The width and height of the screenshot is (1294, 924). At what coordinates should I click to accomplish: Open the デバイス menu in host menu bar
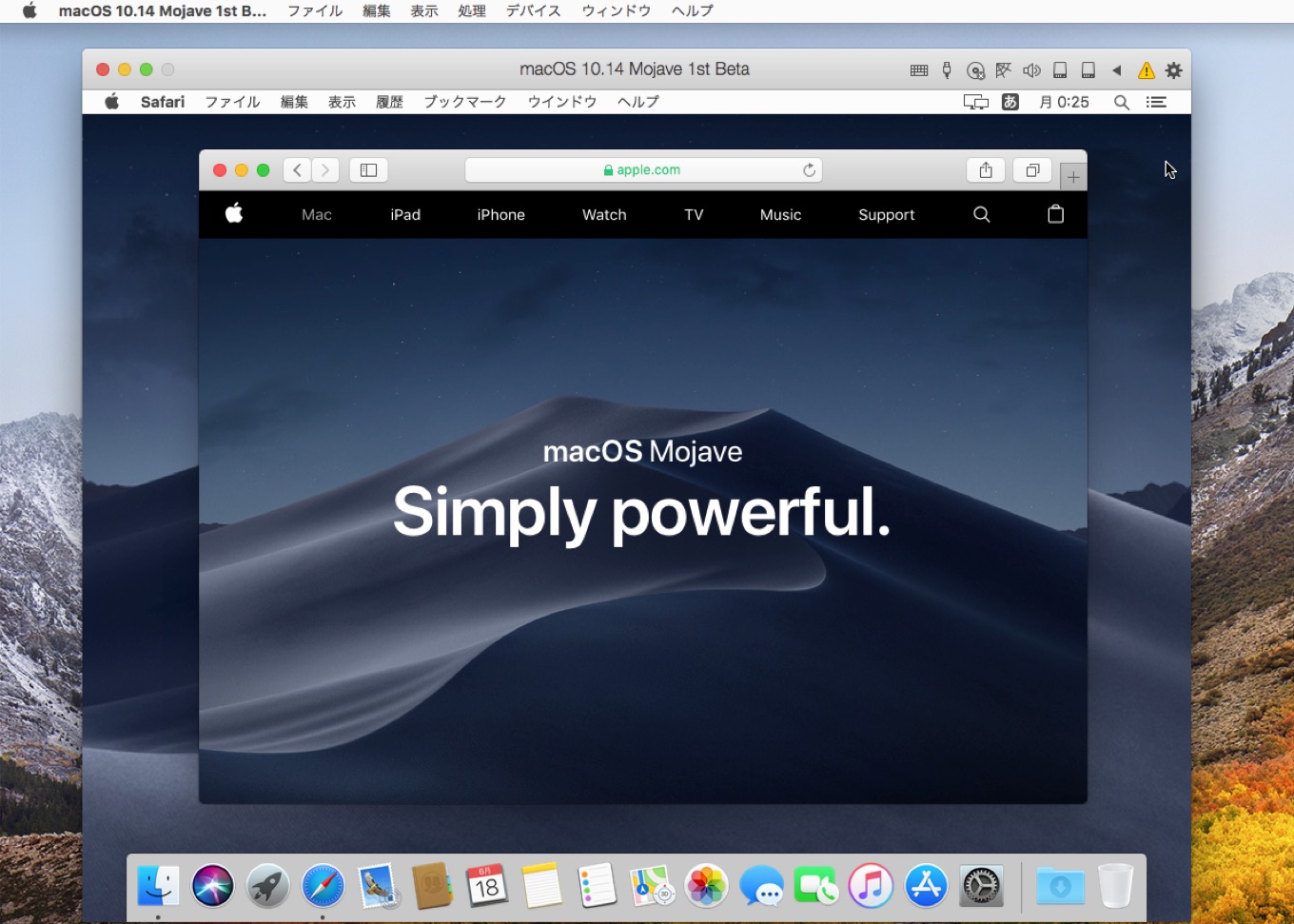click(x=533, y=11)
